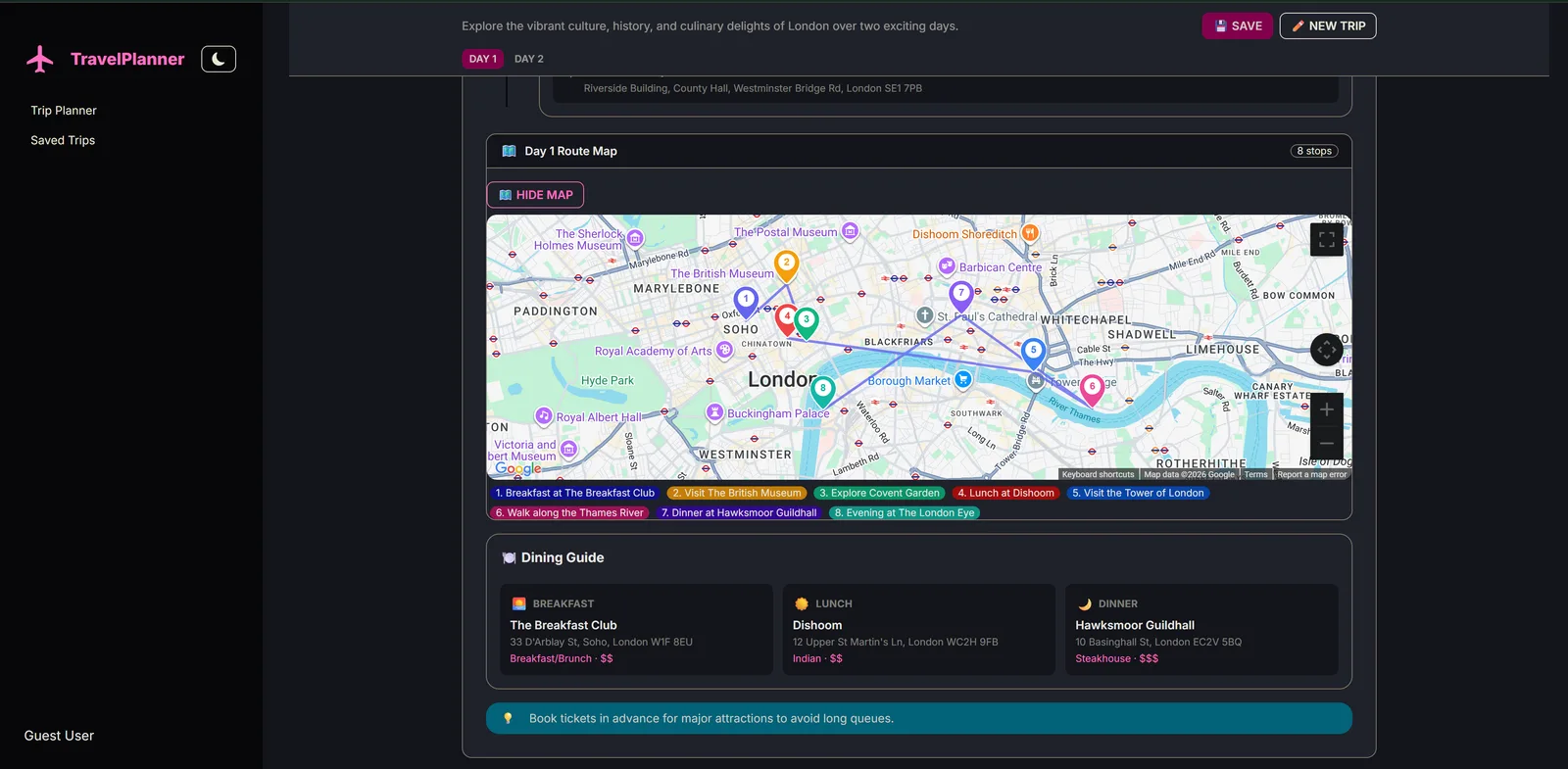Click the 8 stops badge
The width and height of the screenshot is (1568, 769).
pyautogui.click(x=1314, y=151)
